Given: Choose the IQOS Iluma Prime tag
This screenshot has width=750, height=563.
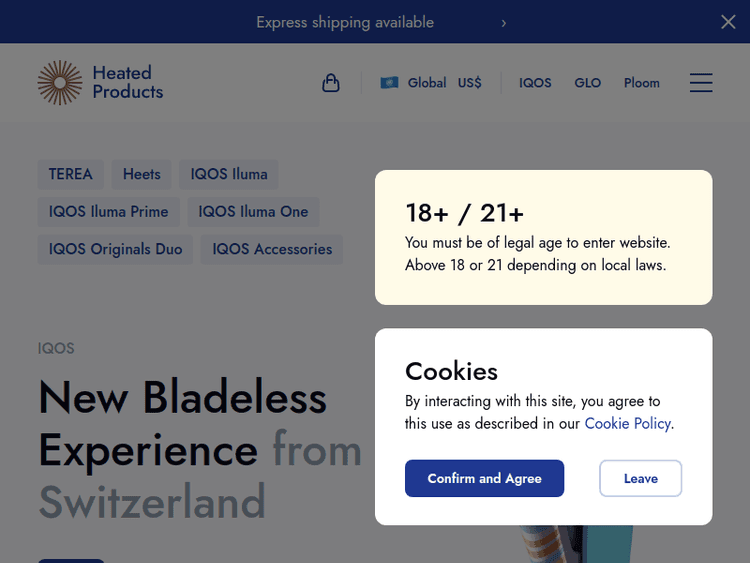Looking at the screenshot, I should [109, 212].
